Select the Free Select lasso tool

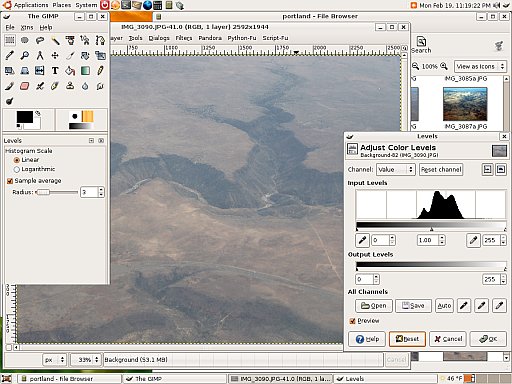[40, 40]
